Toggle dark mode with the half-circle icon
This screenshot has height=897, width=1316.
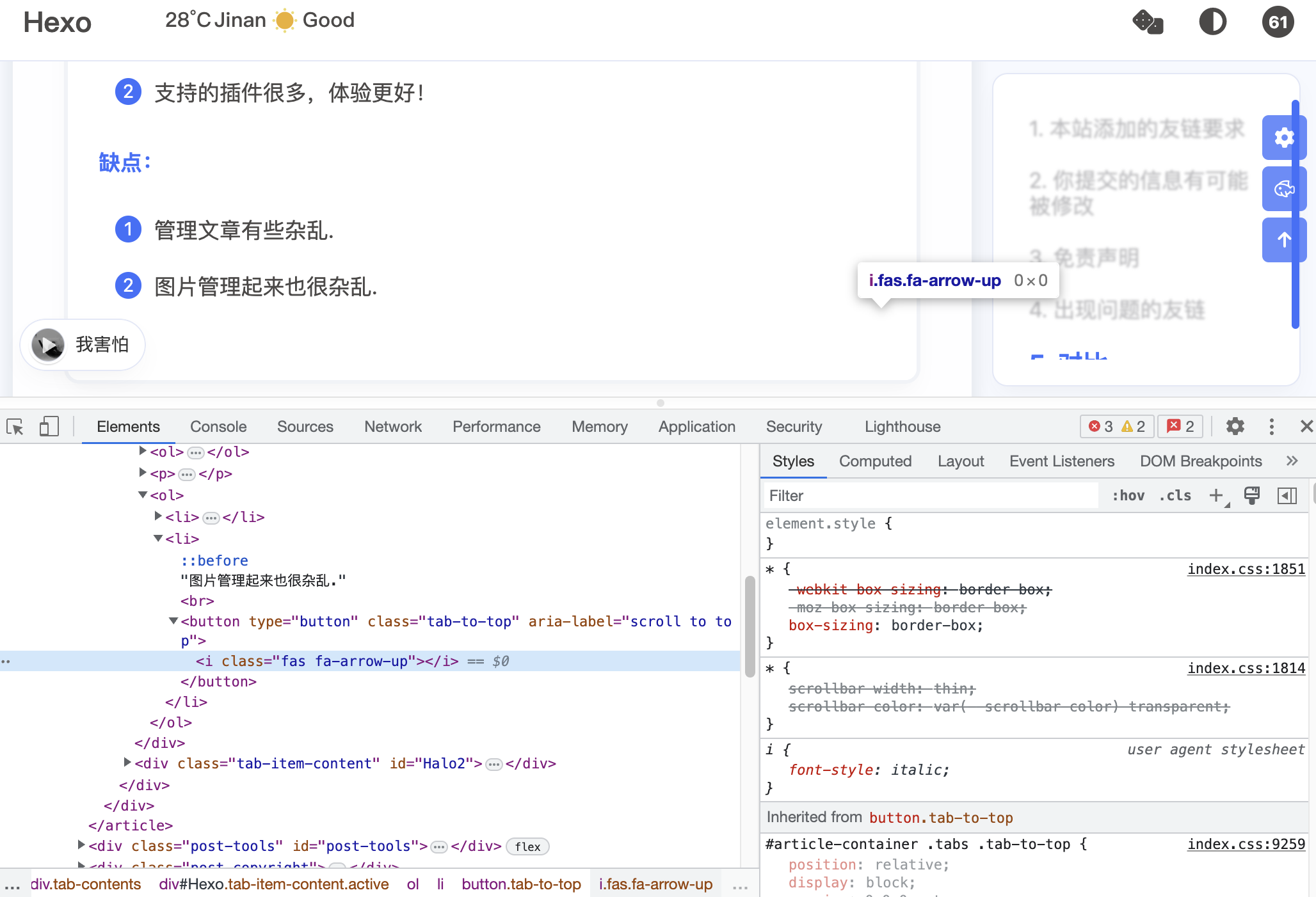point(1213,22)
